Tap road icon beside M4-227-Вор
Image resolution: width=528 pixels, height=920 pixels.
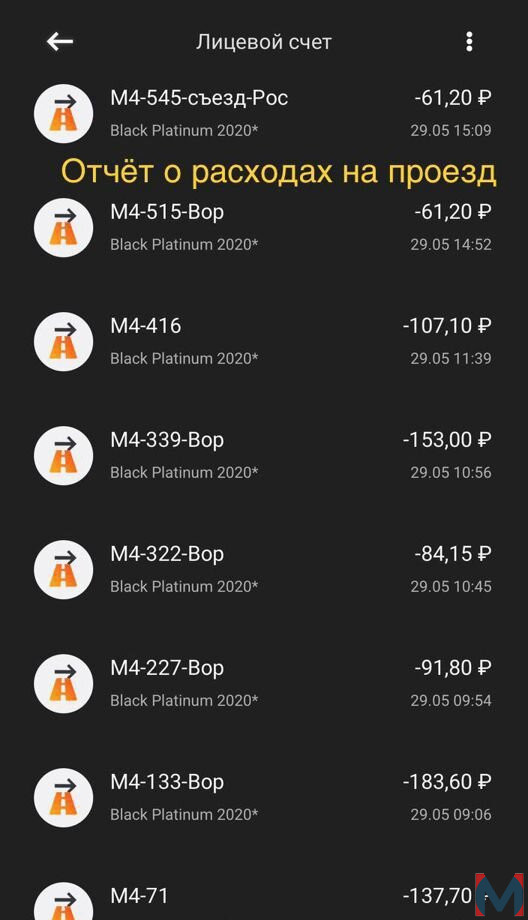click(x=63, y=684)
